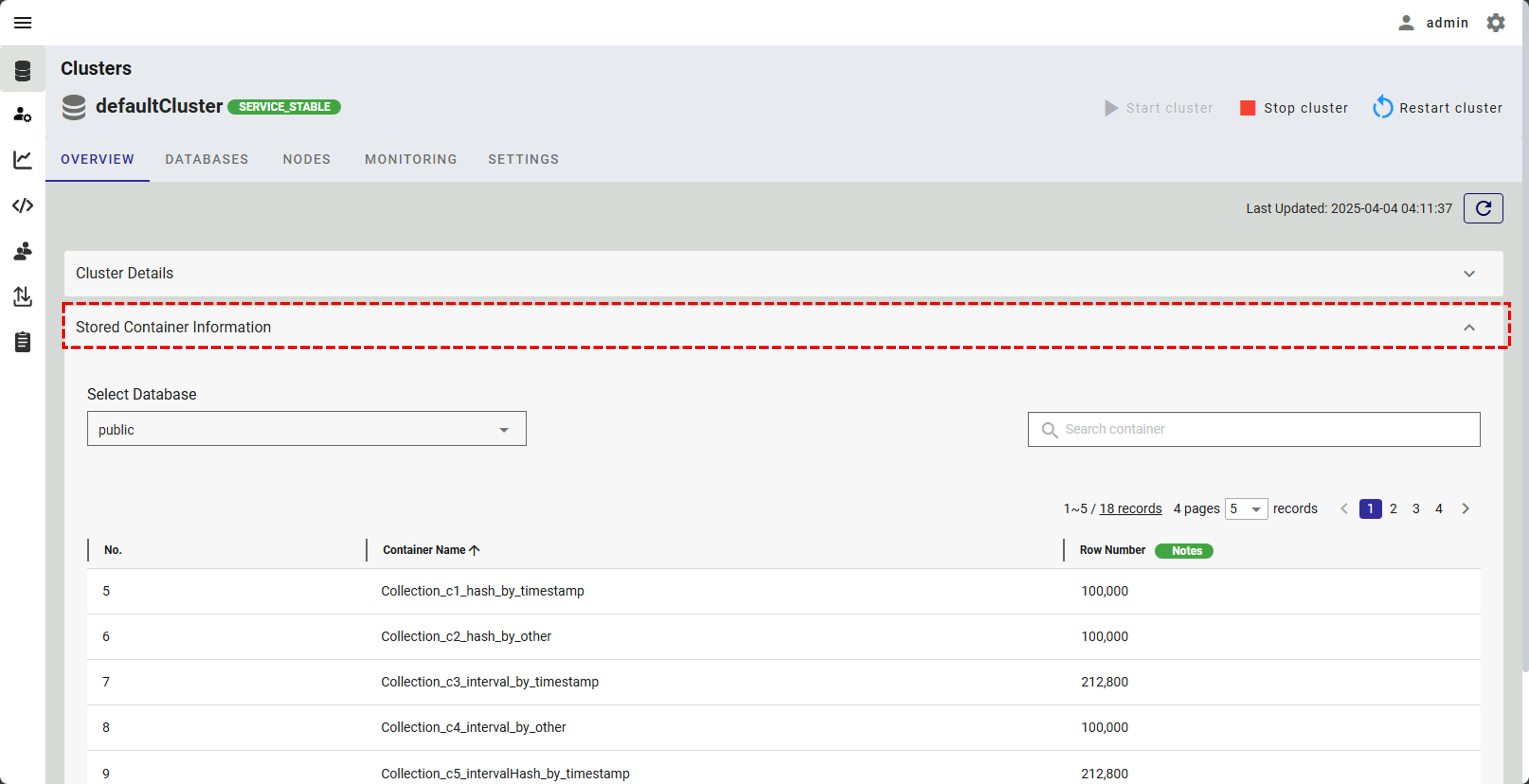Switch to the DATABASES tab
This screenshot has width=1529, height=784.
coord(206,159)
